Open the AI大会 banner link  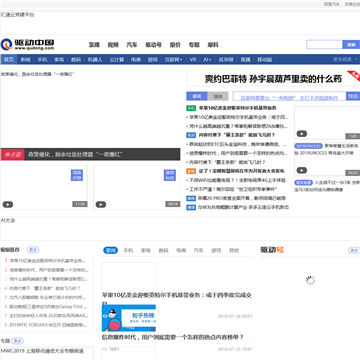point(8,220)
